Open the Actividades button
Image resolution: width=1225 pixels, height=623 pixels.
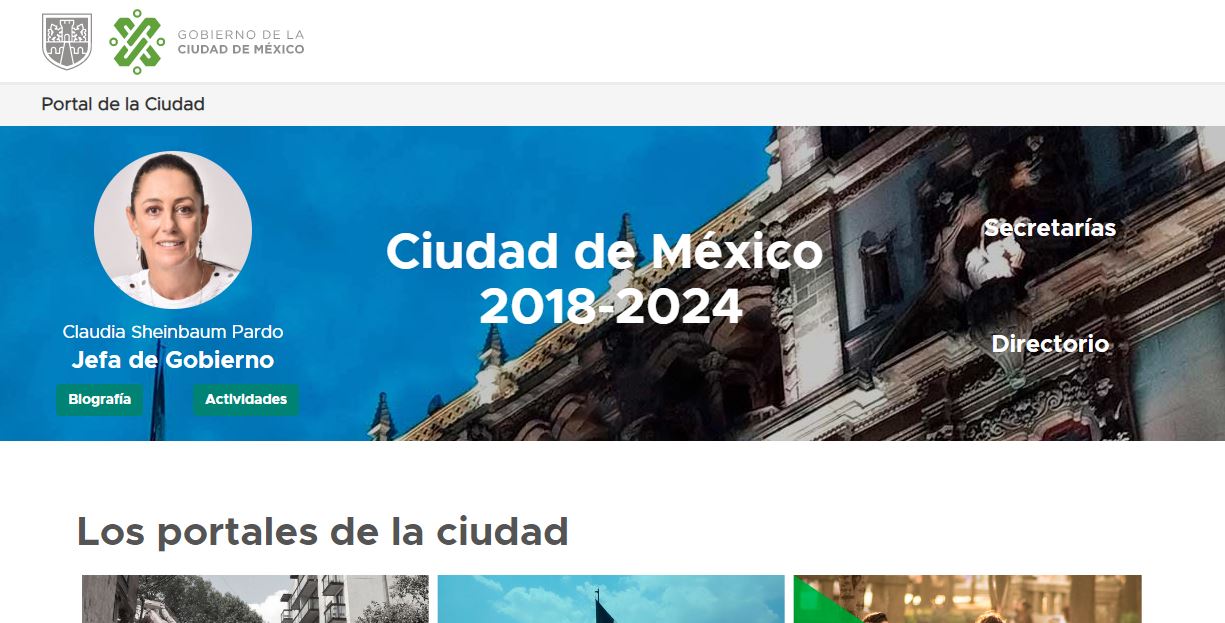pos(246,399)
